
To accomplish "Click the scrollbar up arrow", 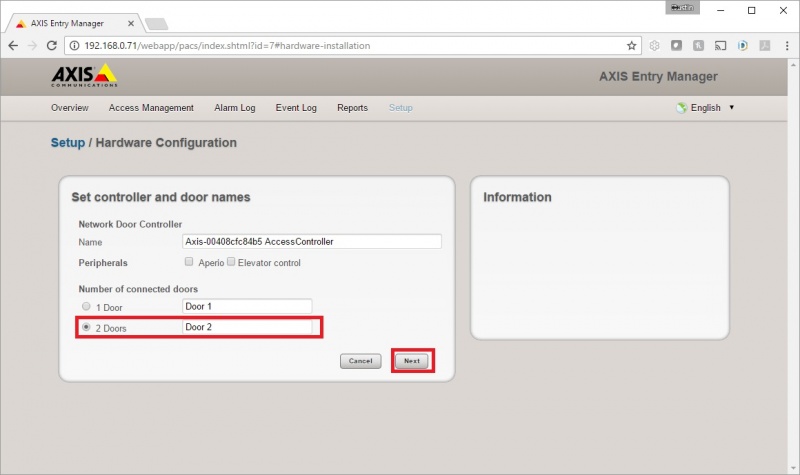I will (793, 65).
